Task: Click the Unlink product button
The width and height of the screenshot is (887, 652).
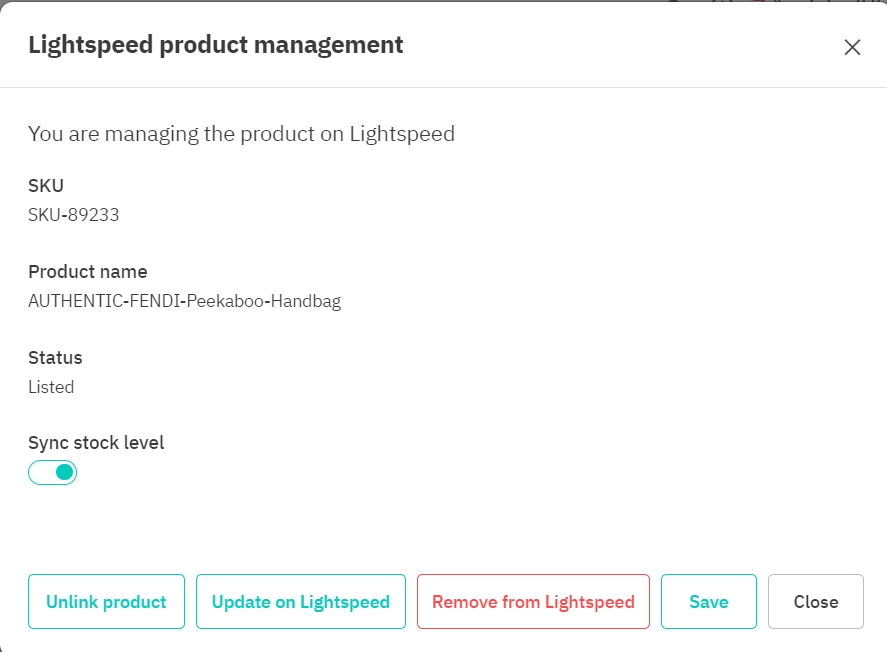Action: [106, 602]
